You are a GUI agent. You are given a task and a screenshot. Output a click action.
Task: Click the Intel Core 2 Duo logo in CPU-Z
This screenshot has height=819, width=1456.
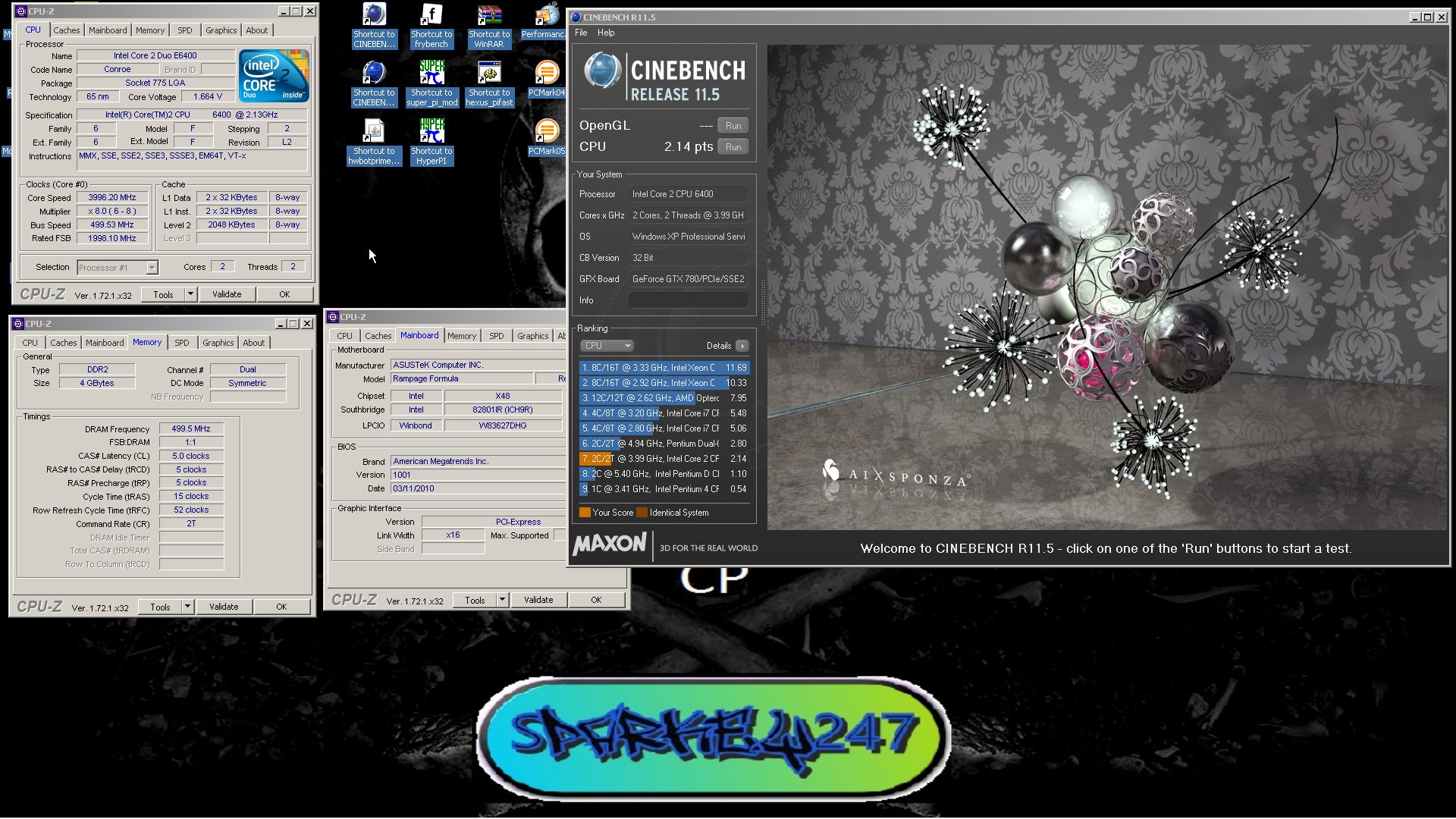(x=274, y=76)
